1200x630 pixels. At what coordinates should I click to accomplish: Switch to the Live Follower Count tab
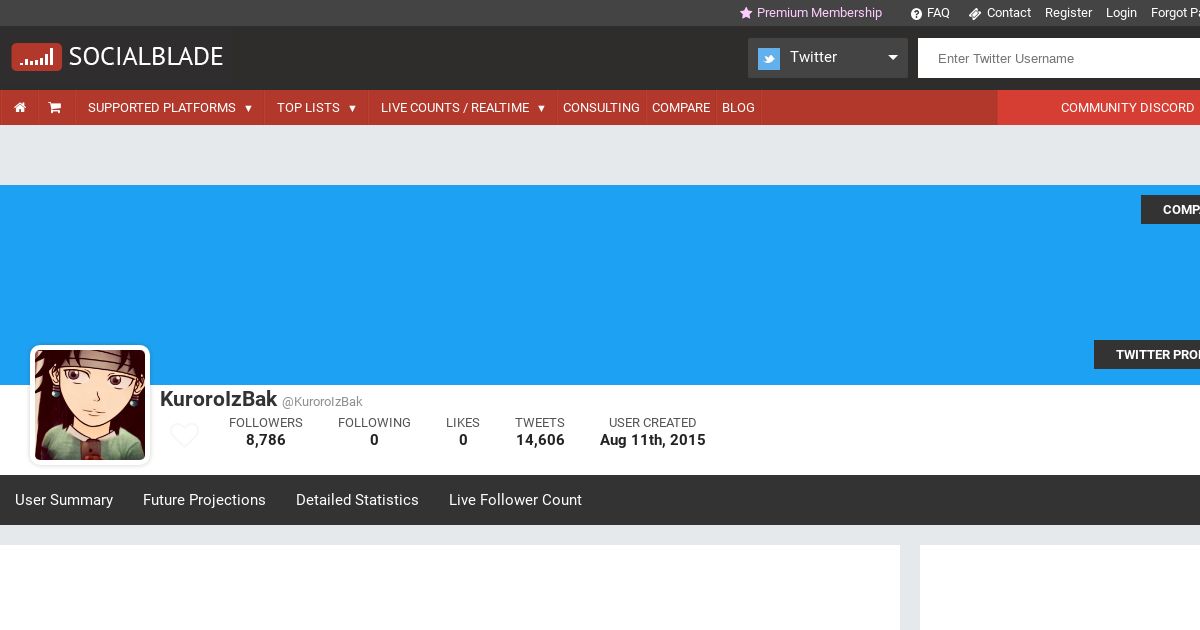[515, 500]
